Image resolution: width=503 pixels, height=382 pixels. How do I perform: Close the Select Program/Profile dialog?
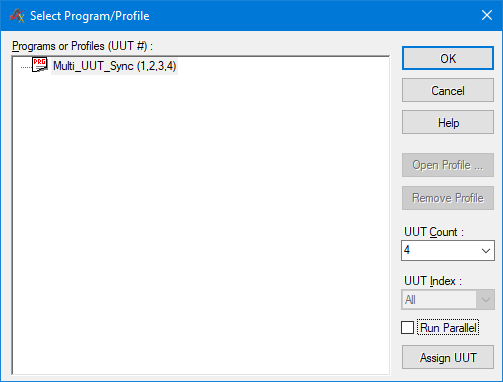point(487,15)
